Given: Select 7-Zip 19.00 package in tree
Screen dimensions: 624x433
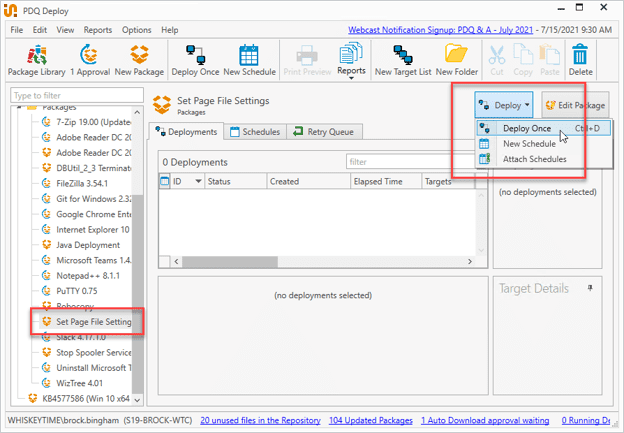Looking at the screenshot, I should point(86,122).
